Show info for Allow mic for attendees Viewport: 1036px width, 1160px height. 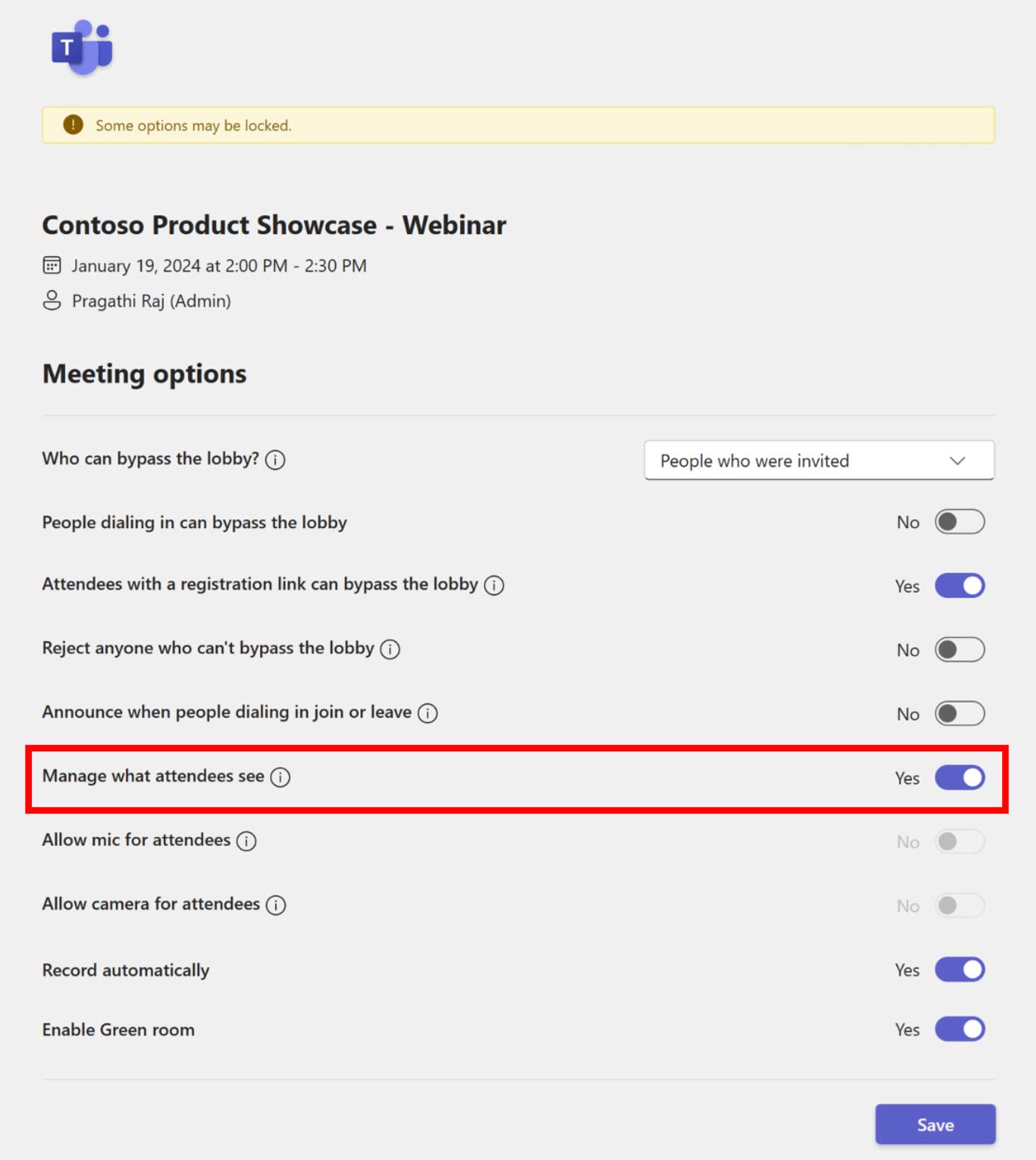[x=246, y=841]
